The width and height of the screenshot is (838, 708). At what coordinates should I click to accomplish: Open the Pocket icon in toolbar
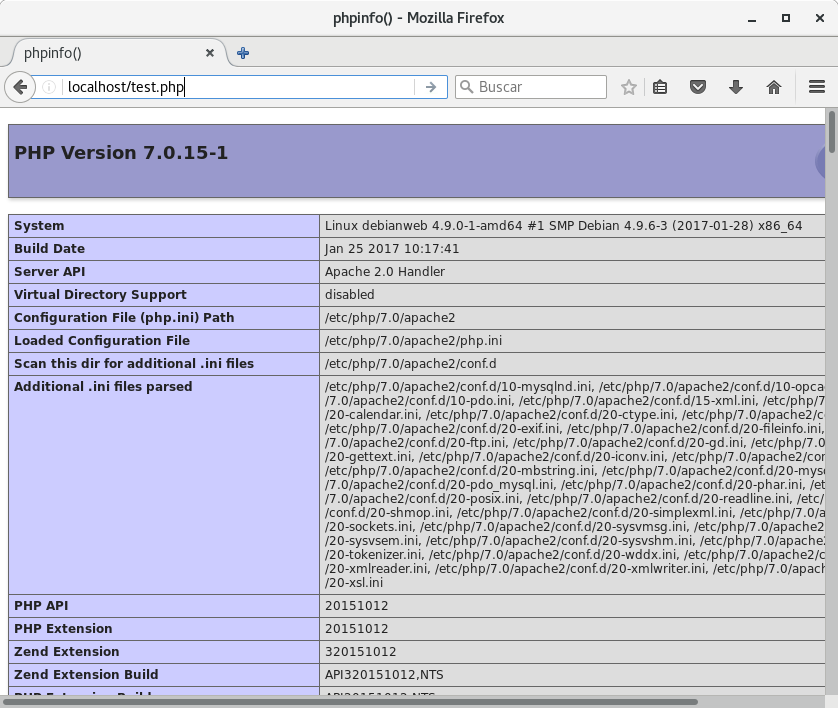[699, 87]
